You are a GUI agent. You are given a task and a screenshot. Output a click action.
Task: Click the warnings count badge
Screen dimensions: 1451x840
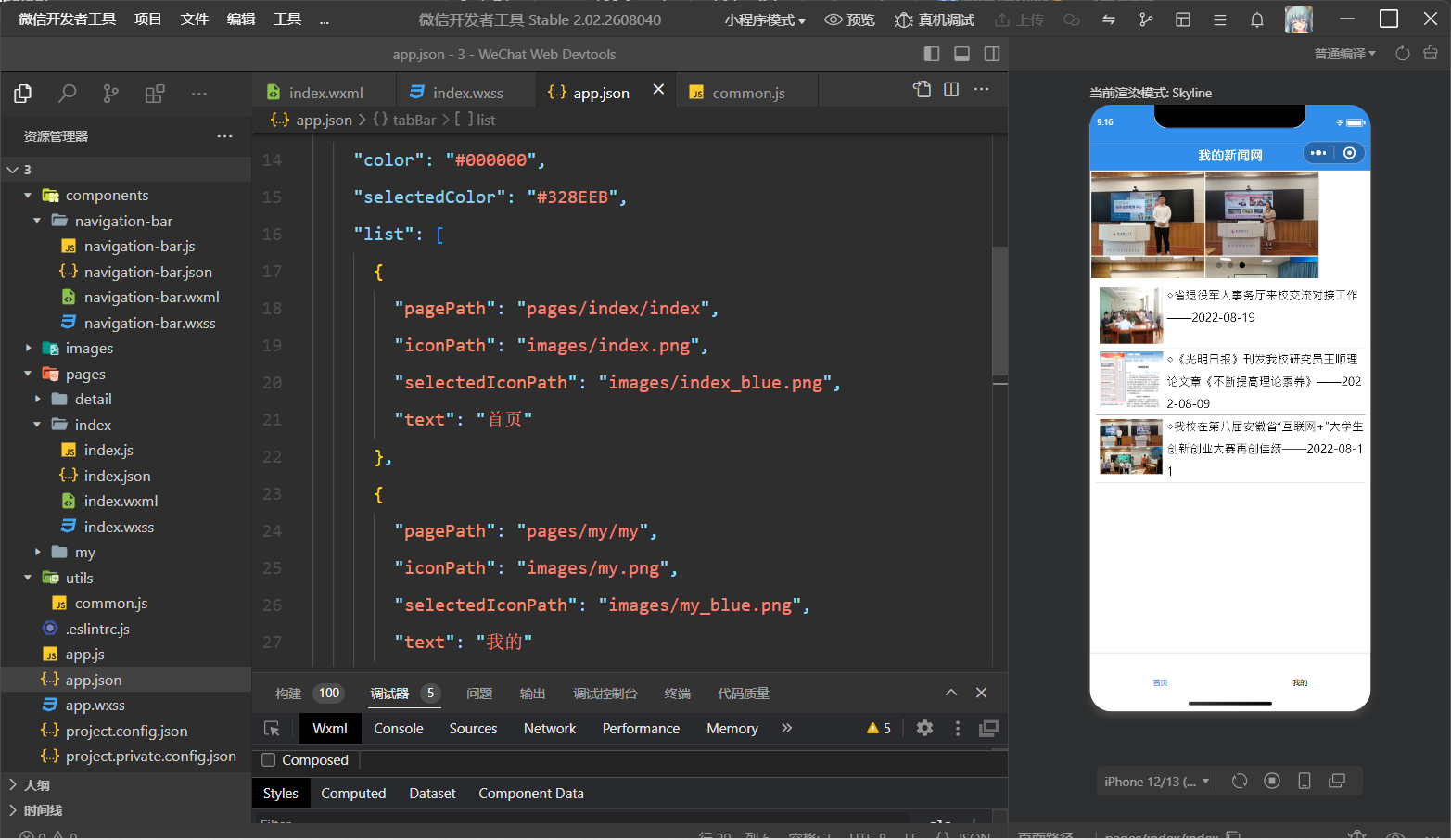click(879, 729)
